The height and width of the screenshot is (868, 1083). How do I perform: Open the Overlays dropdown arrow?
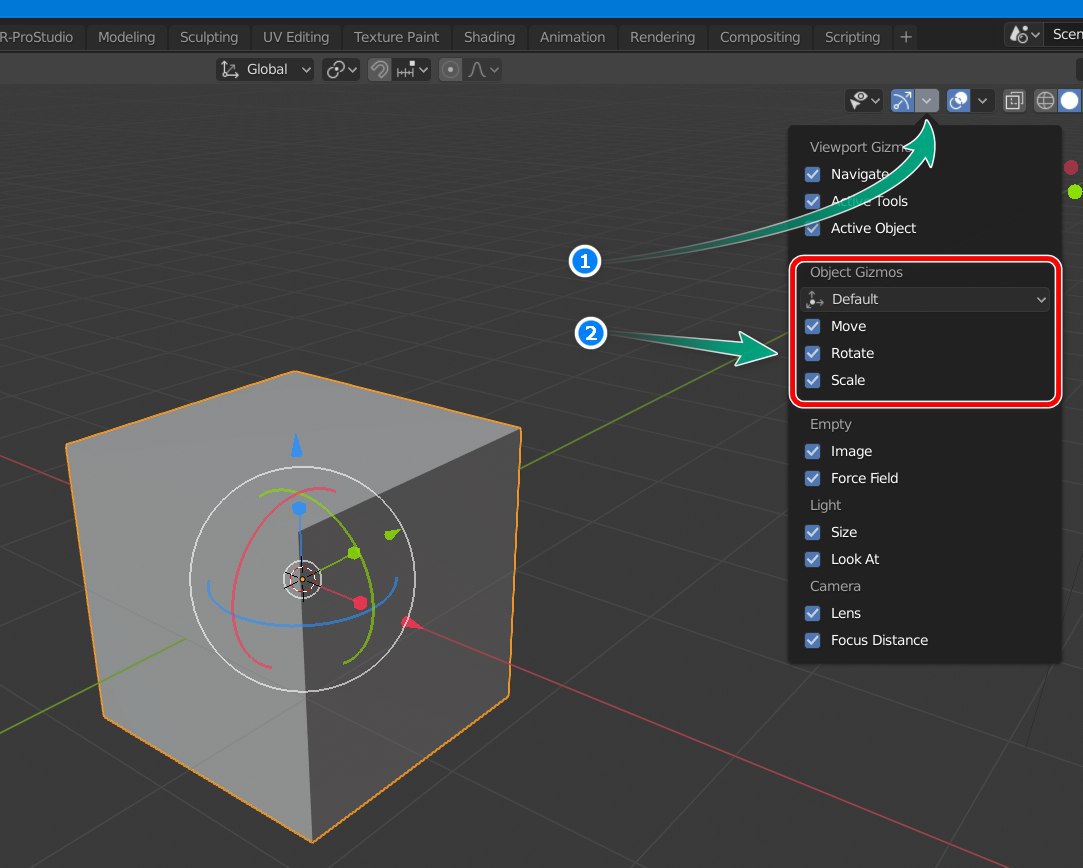(982, 101)
